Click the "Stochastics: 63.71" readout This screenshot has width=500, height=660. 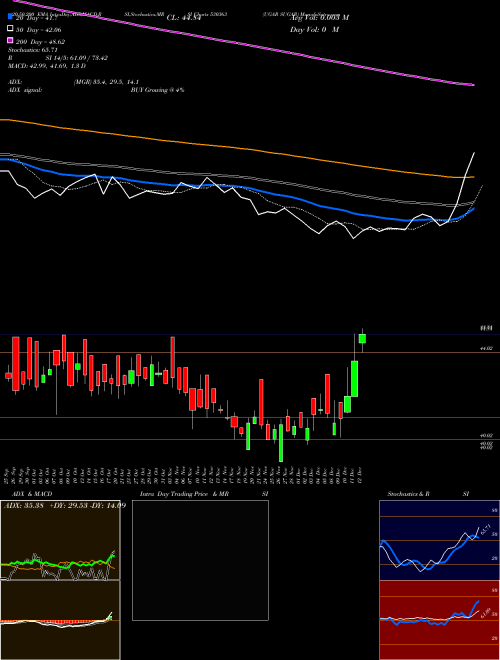click(x=33, y=50)
